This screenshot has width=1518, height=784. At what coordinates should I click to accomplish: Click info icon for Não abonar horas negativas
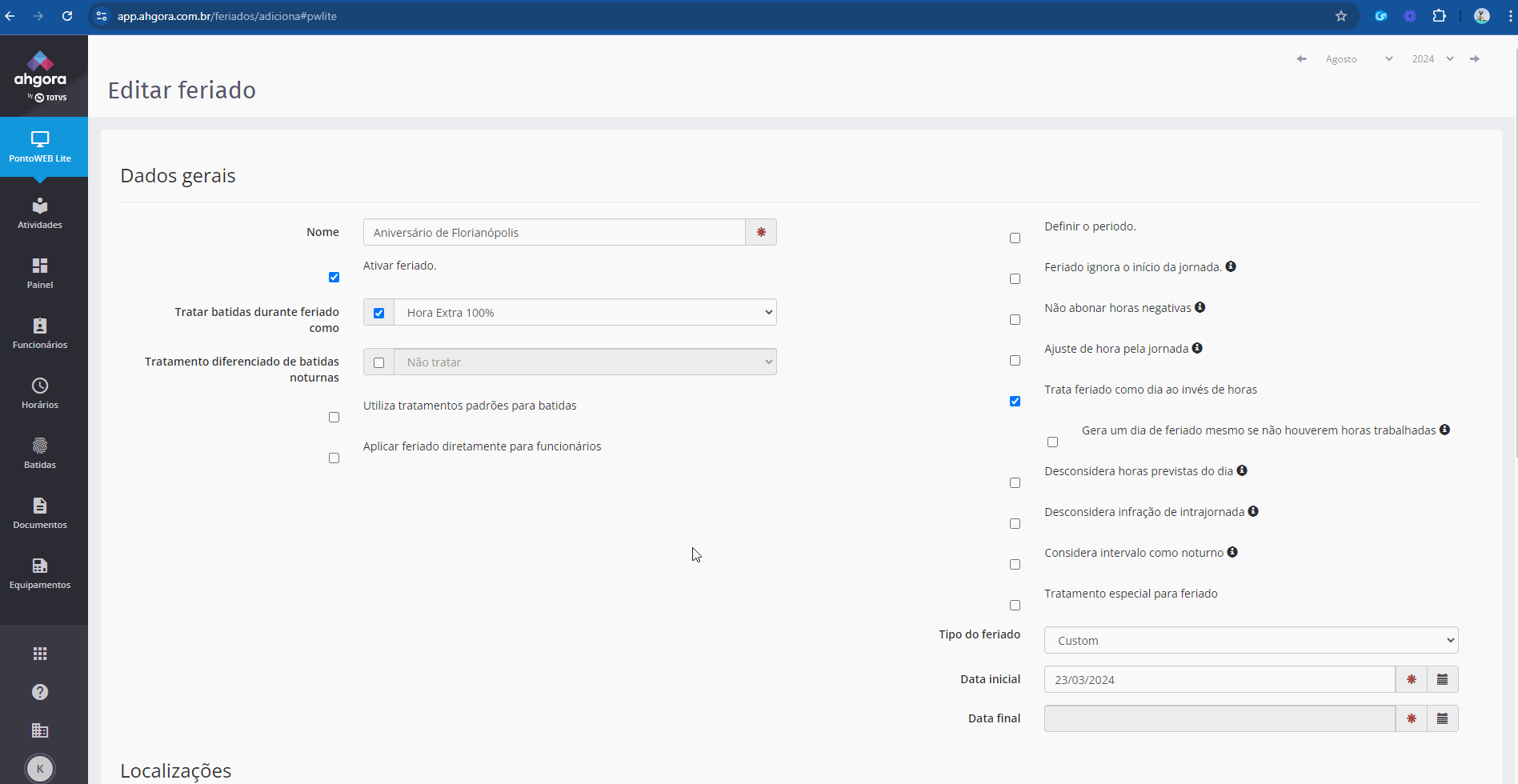(1200, 307)
